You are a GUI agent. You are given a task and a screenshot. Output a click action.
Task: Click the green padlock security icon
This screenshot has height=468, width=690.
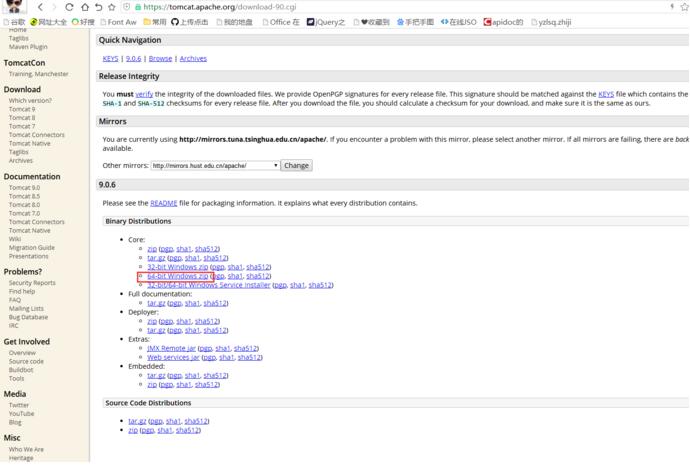(138, 7)
